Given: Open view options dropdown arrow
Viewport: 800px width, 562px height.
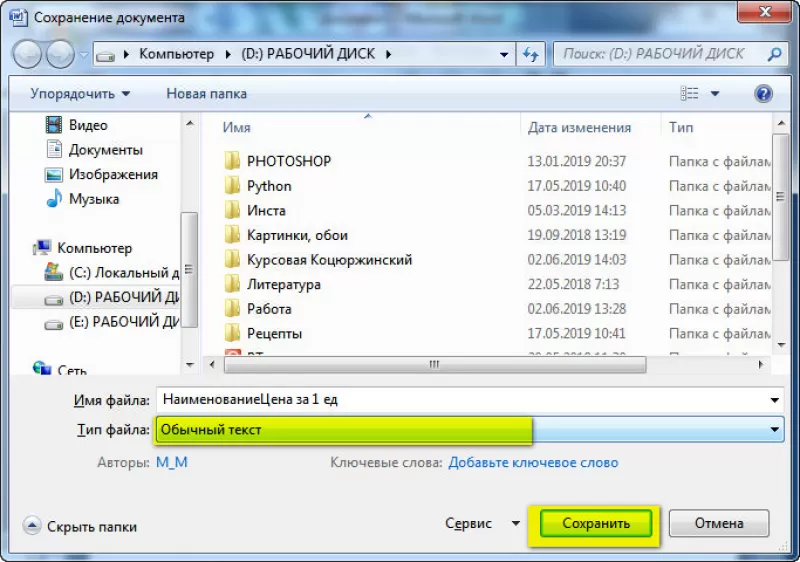Looking at the screenshot, I should (x=715, y=94).
